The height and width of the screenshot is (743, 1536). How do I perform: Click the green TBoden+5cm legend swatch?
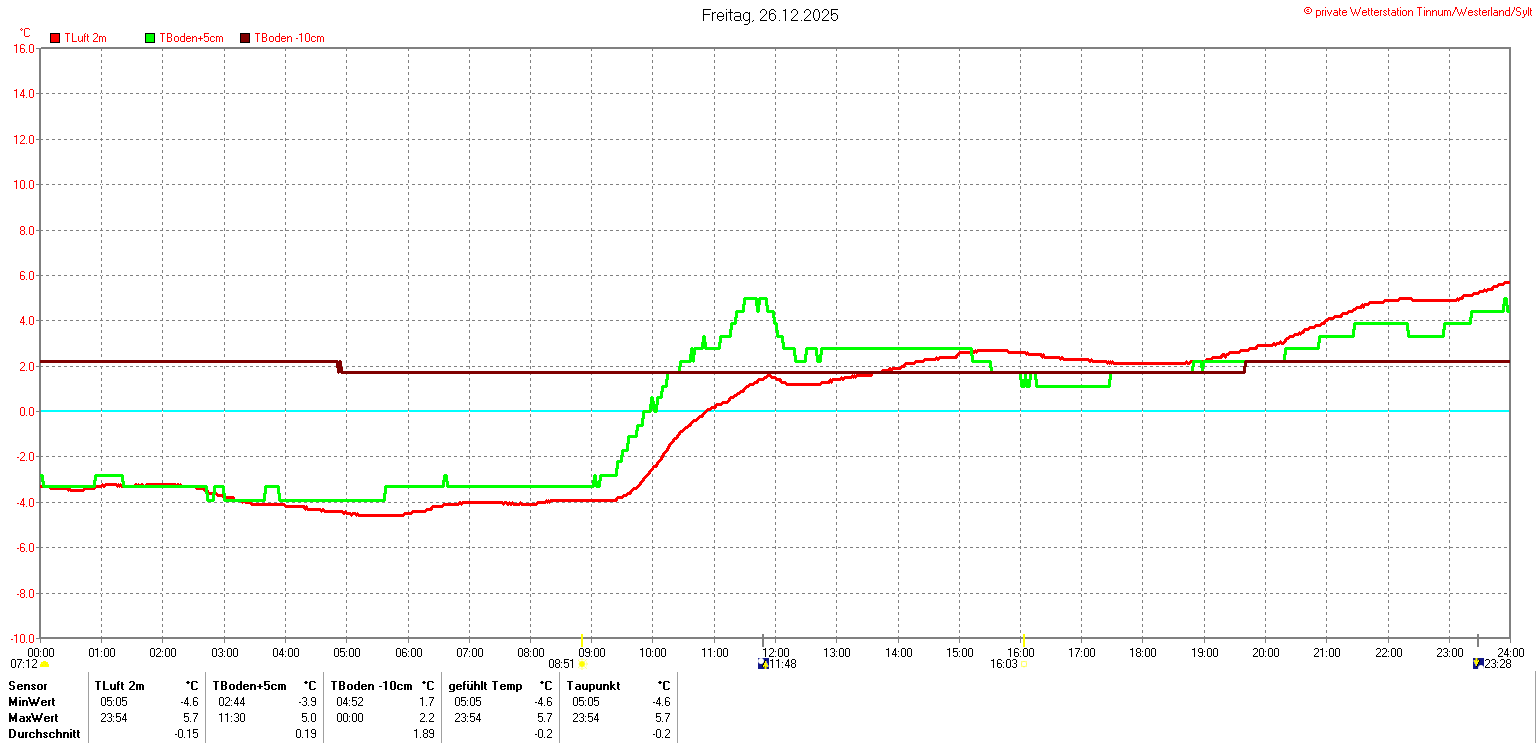pos(151,38)
